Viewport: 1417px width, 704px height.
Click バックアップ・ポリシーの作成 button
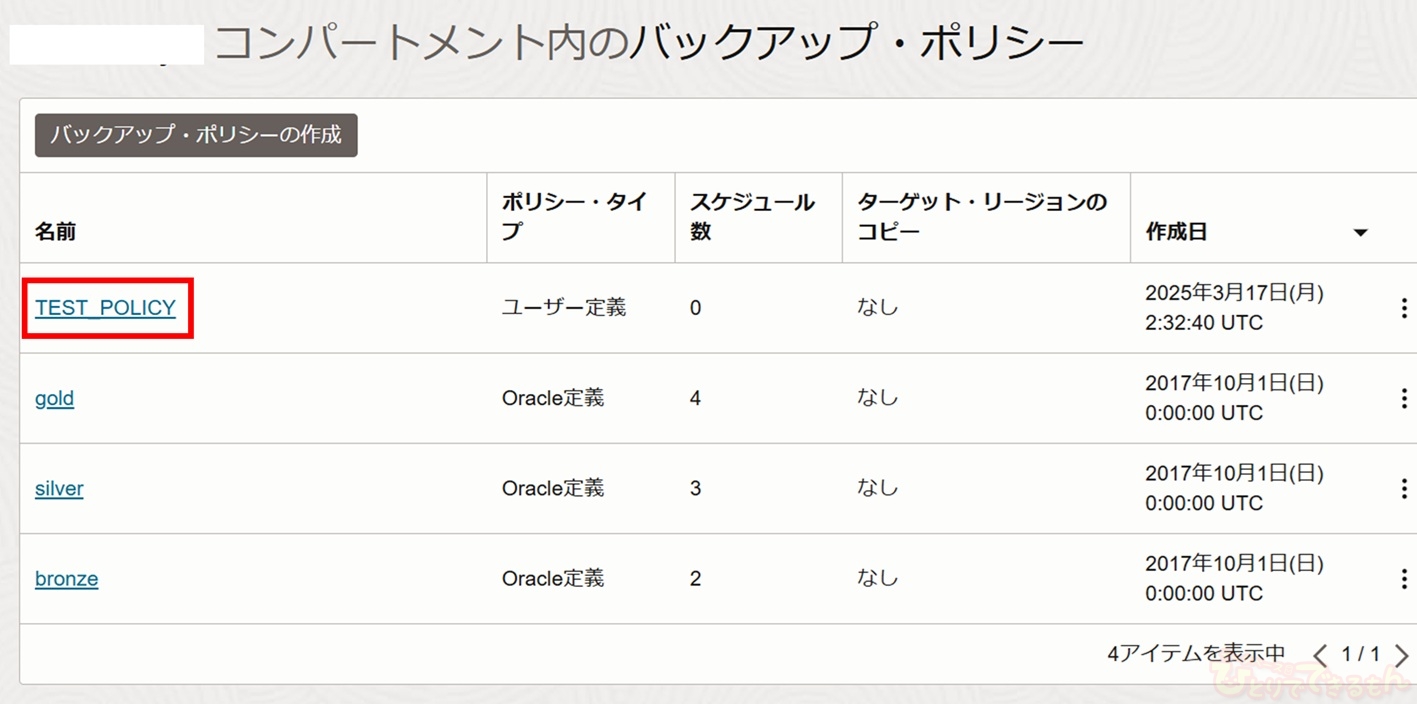[196, 135]
